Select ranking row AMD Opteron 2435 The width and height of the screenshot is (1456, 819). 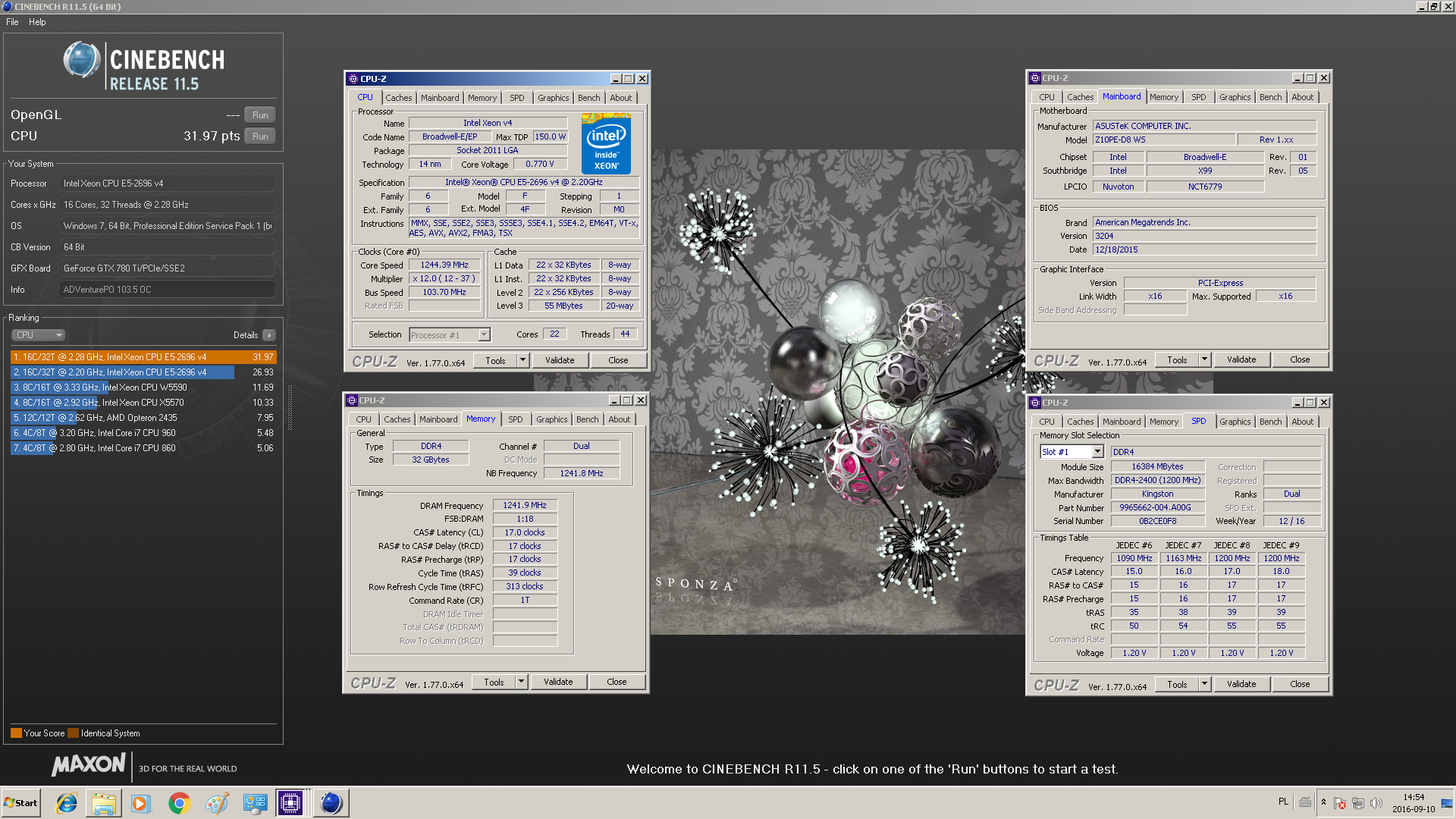pyautogui.click(x=143, y=418)
